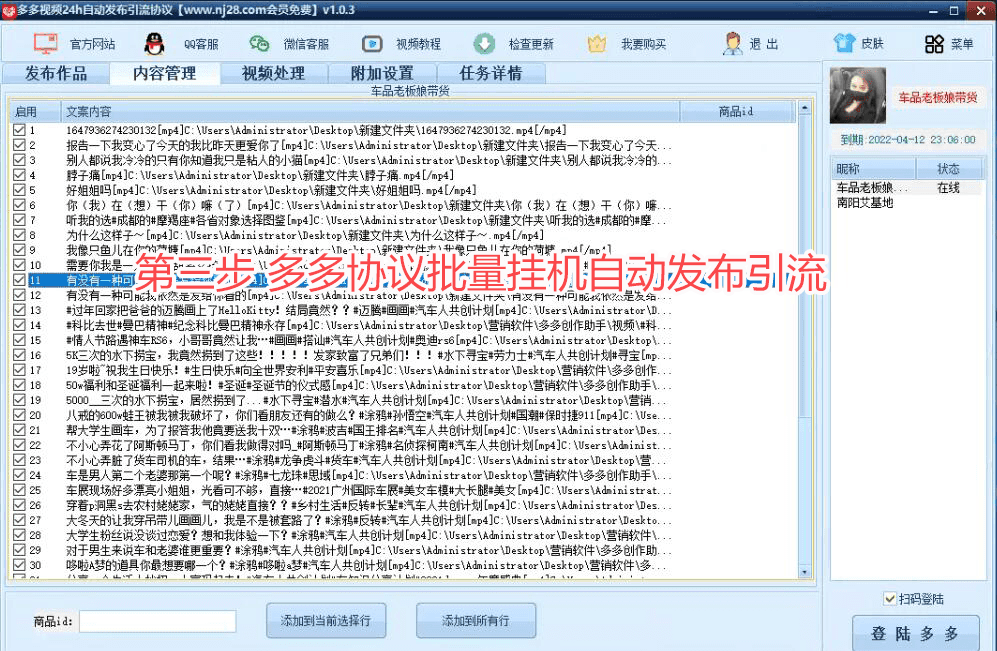
Task: Focus the 商品id input field
Action: tap(158, 621)
